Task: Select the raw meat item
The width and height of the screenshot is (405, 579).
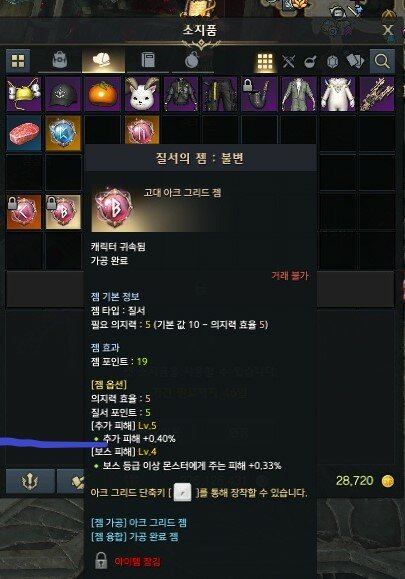Action: click(x=24, y=133)
